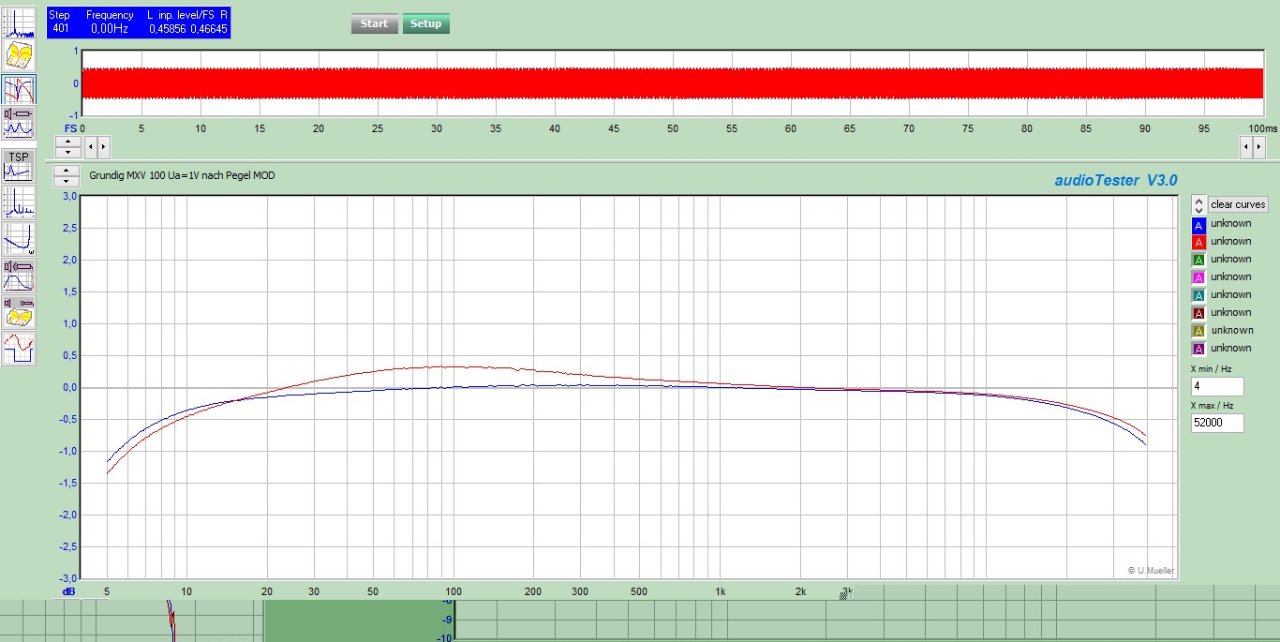Image resolution: width=1280 pixels, height=642 pixels.
Task: Click the clear curves button
Action: point(1238,204)
